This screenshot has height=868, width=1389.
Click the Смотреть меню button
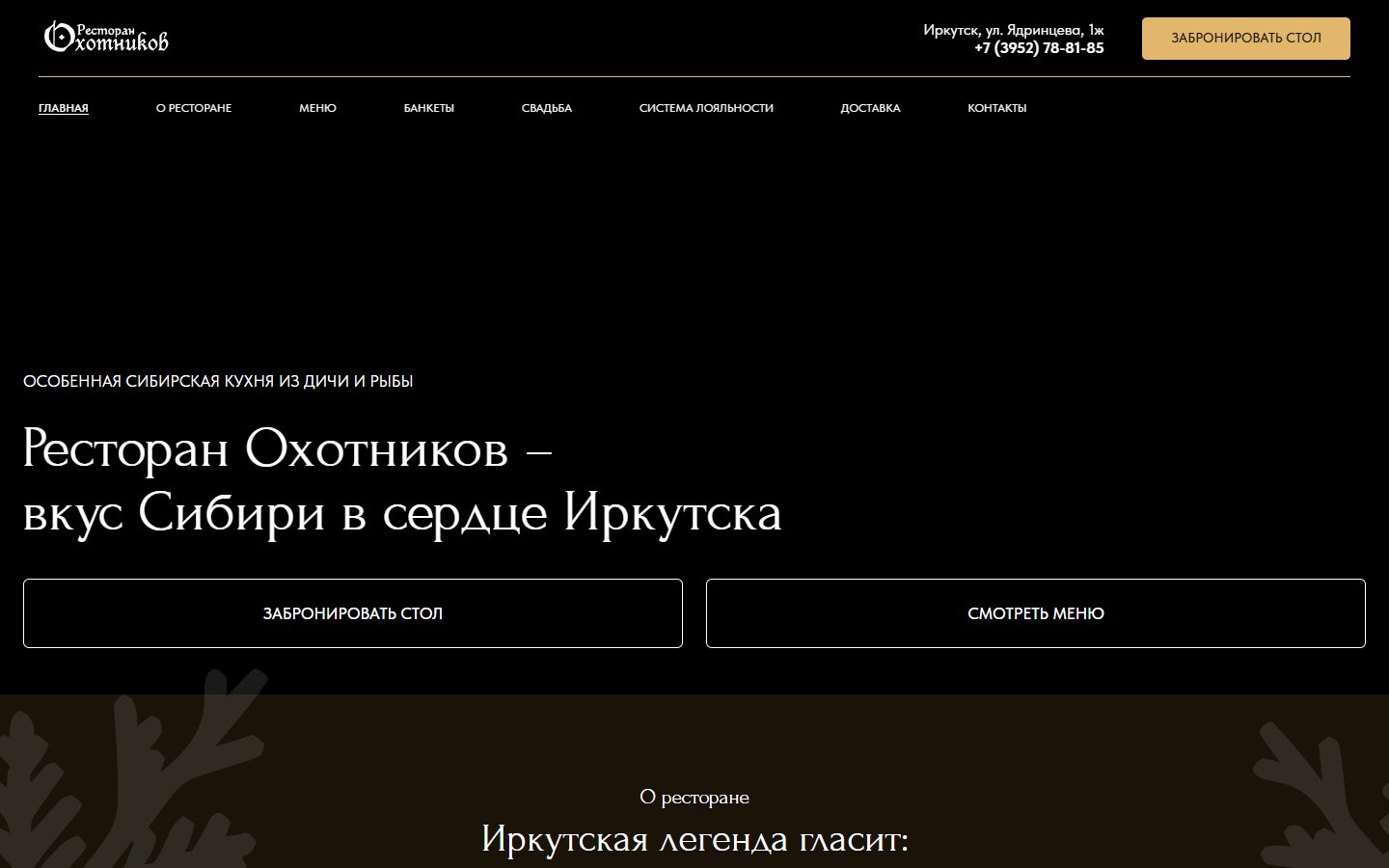click(1036, 613)
